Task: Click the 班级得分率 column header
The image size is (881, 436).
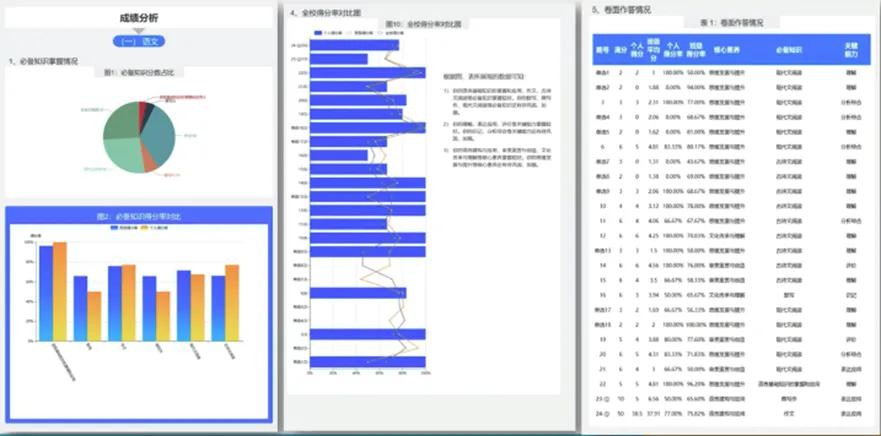Action: point(695,50)
